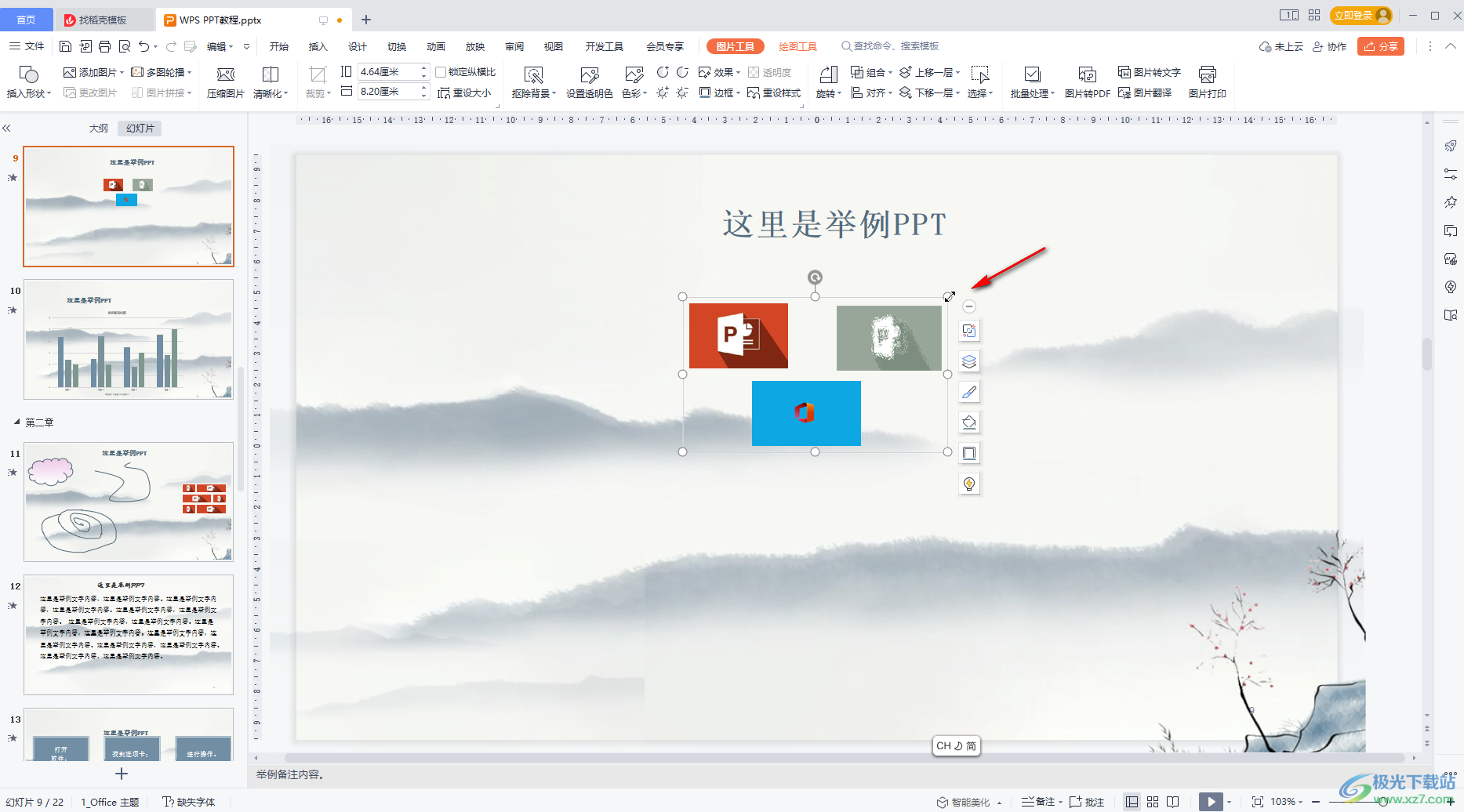Collapse the 第二章 section in slide panel
Screen dimensions: 1464x812
click(x=17, y=422)
